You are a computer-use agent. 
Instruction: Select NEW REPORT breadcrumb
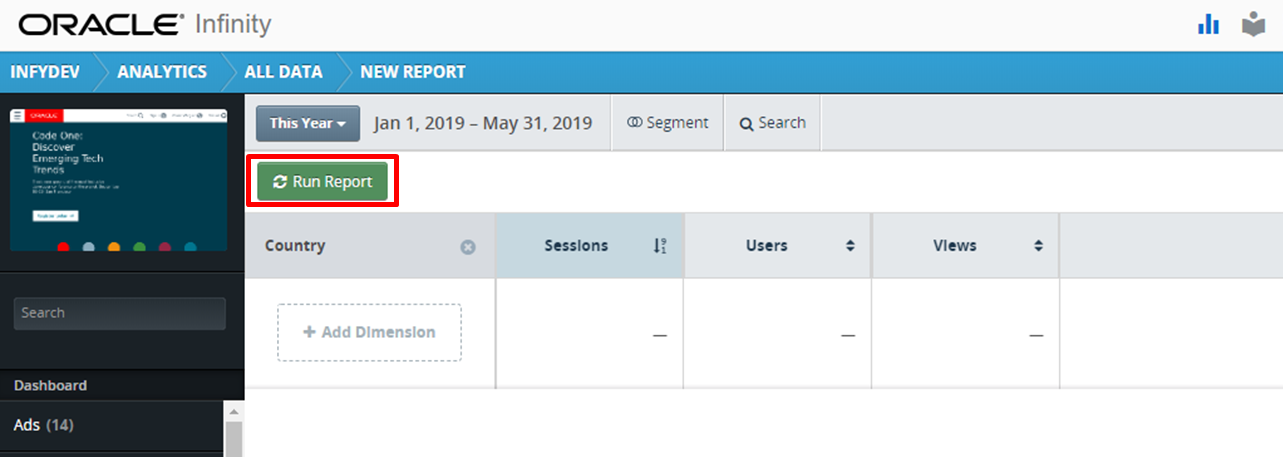(x=413, y=72)
